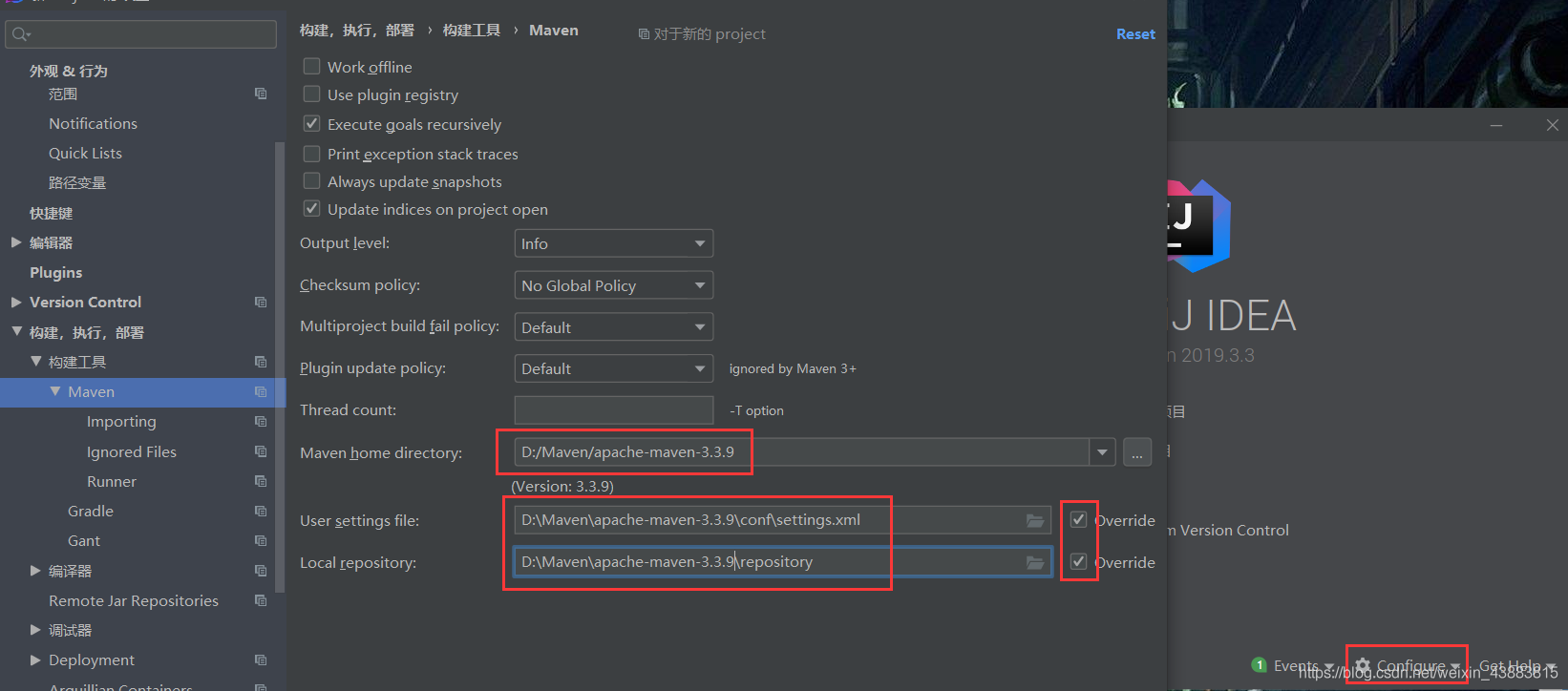Click the Reset link

(x=1135, y=34)
